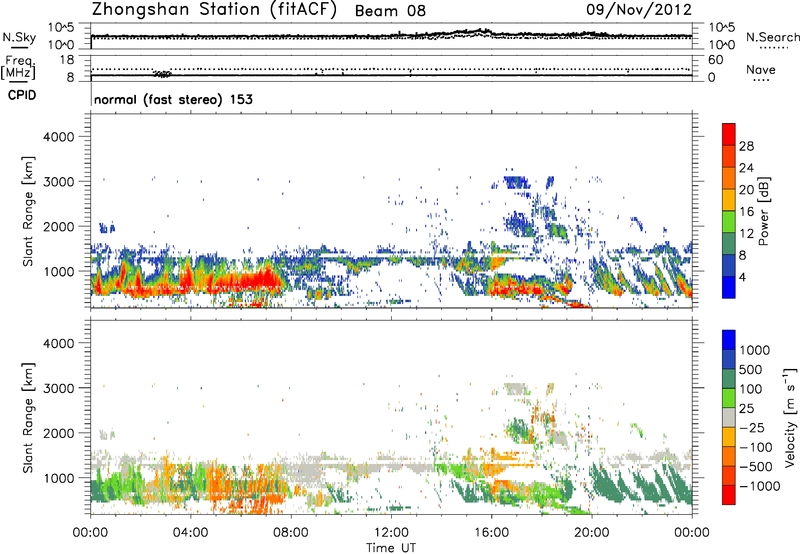
Task: Select the text normal (fast stereo) 153
Action: [x=173, y=99]
